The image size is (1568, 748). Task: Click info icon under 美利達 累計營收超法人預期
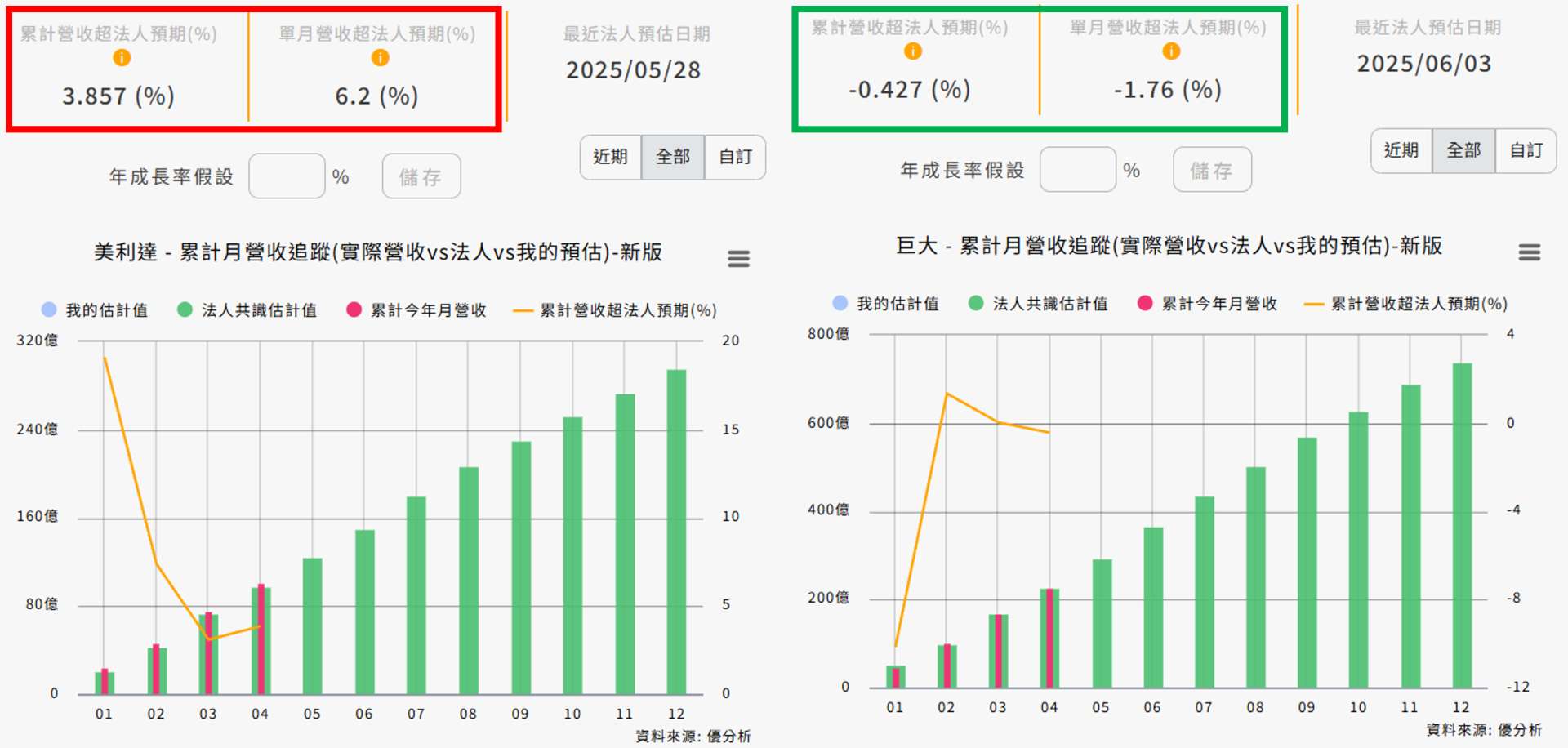[x=122, y=58]
